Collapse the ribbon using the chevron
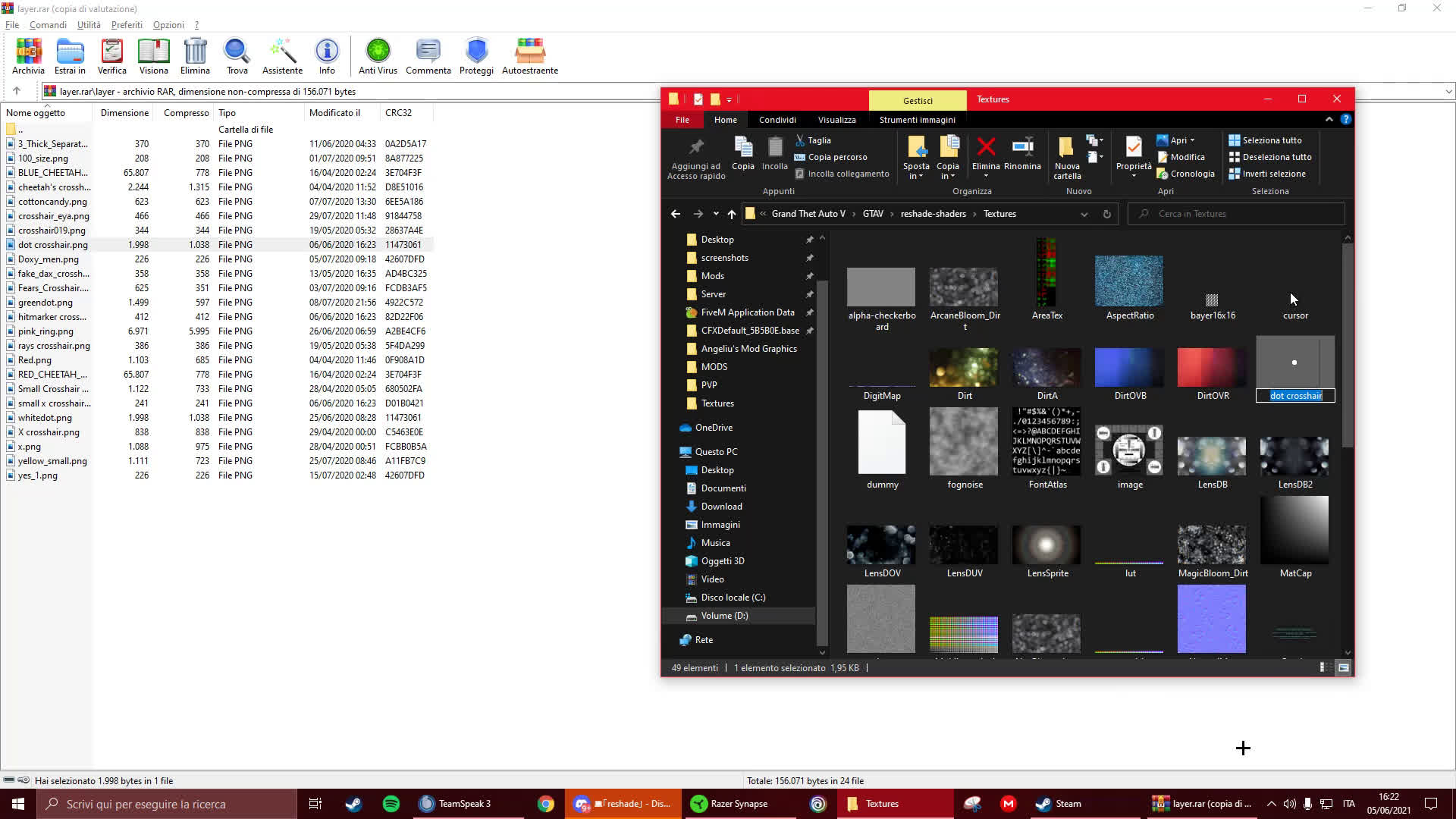Image resolution: width=1456 pixels, height=819 pixels. click(1329, 119)
